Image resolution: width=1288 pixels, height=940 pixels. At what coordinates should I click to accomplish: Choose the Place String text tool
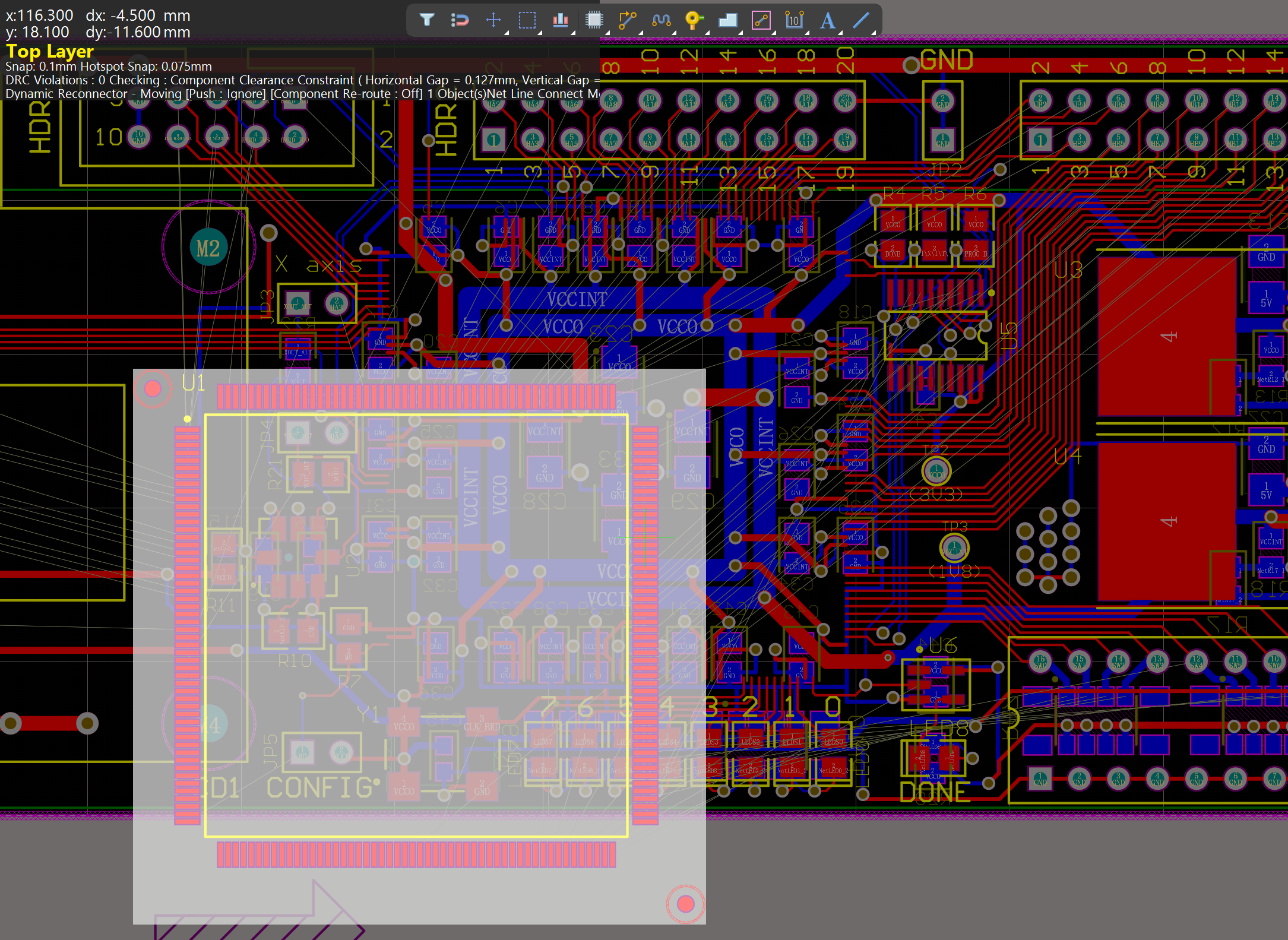pyautogui.click(x=827, y=20)
